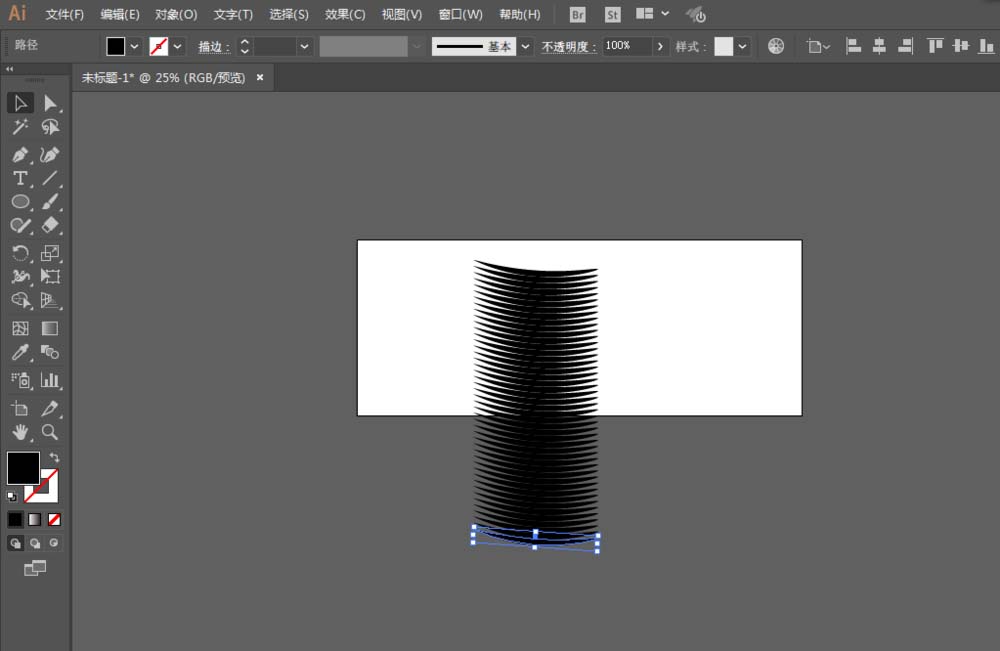Click the 描边 stroke panel link

213,47
